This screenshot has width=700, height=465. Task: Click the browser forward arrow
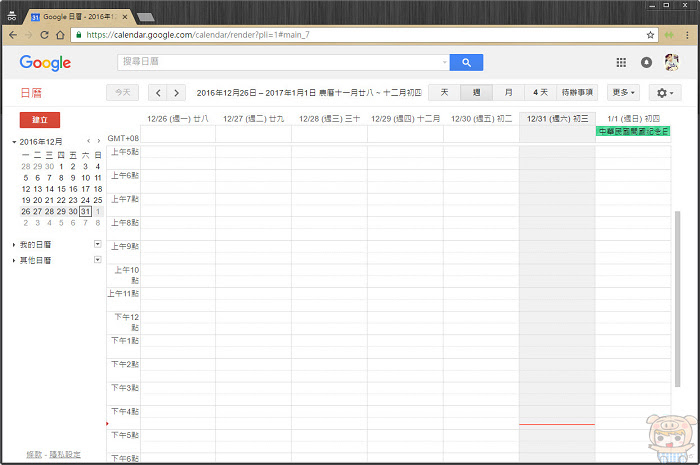29,35
